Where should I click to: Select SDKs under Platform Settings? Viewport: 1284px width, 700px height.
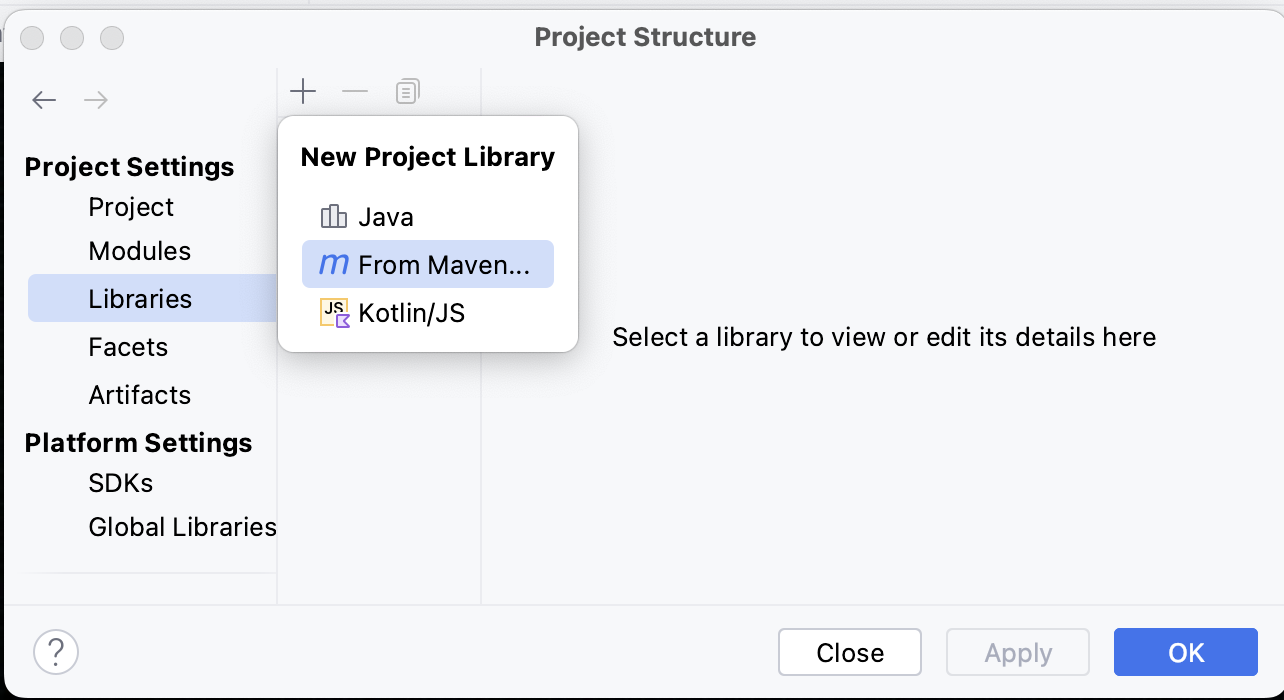pos(120,483)
